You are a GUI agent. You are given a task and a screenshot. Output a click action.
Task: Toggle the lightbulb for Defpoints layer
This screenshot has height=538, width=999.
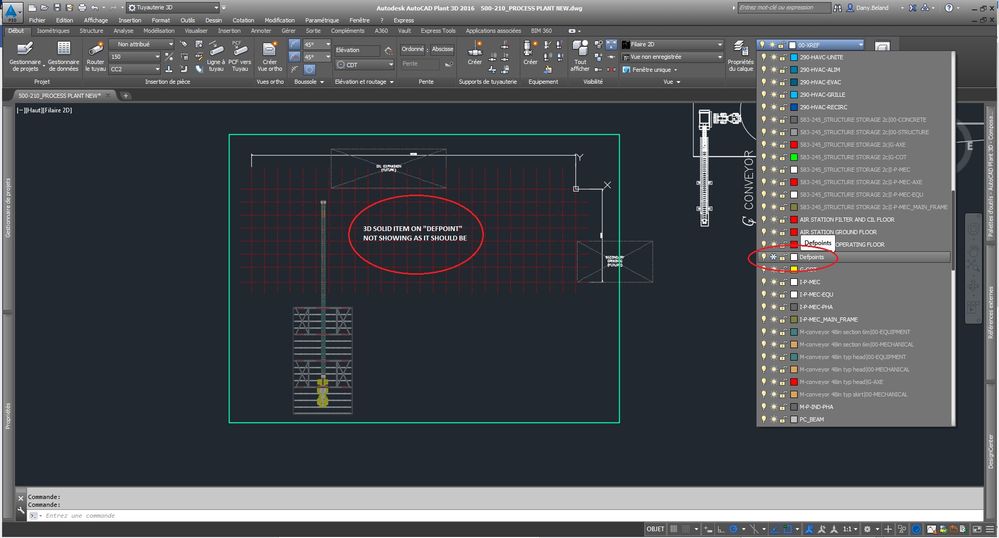764,257
